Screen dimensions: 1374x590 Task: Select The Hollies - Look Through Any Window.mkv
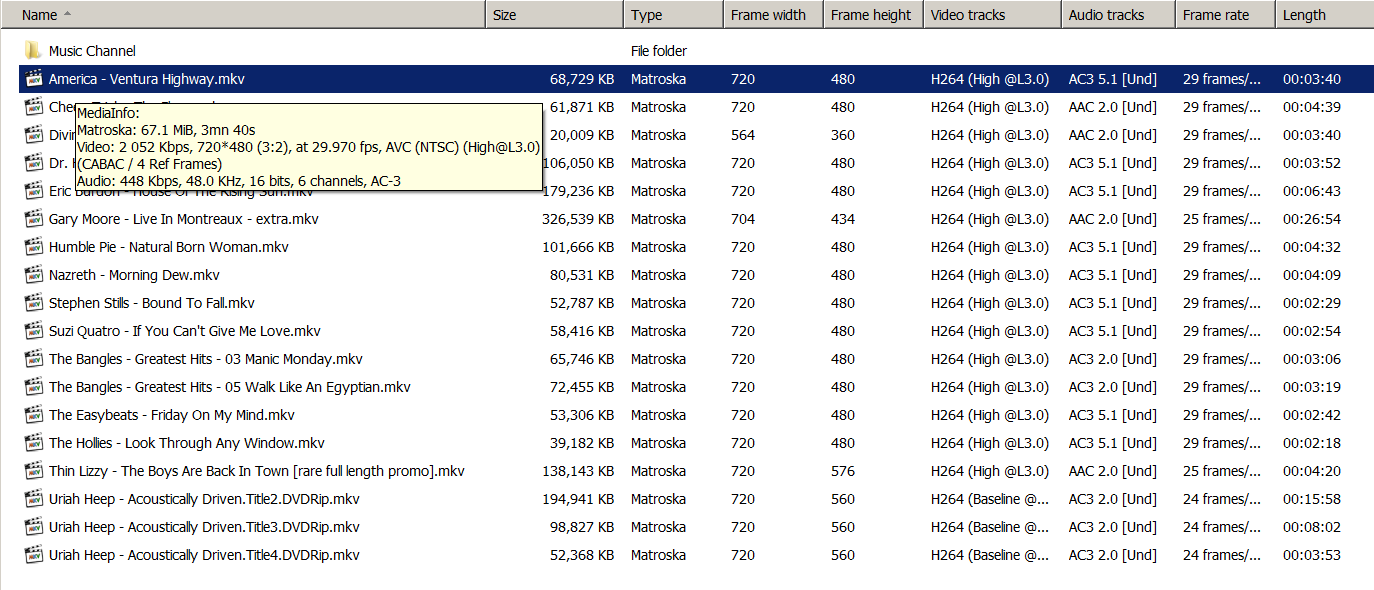click(x=187, y=443)
